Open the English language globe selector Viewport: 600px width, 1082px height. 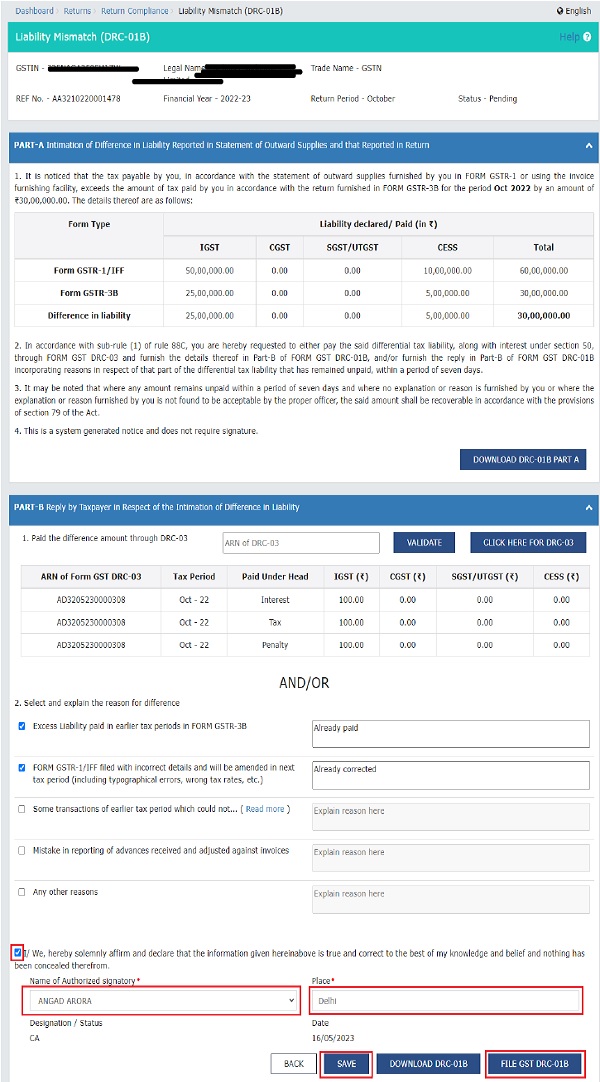pyautogui.click(x=574, y=11)
